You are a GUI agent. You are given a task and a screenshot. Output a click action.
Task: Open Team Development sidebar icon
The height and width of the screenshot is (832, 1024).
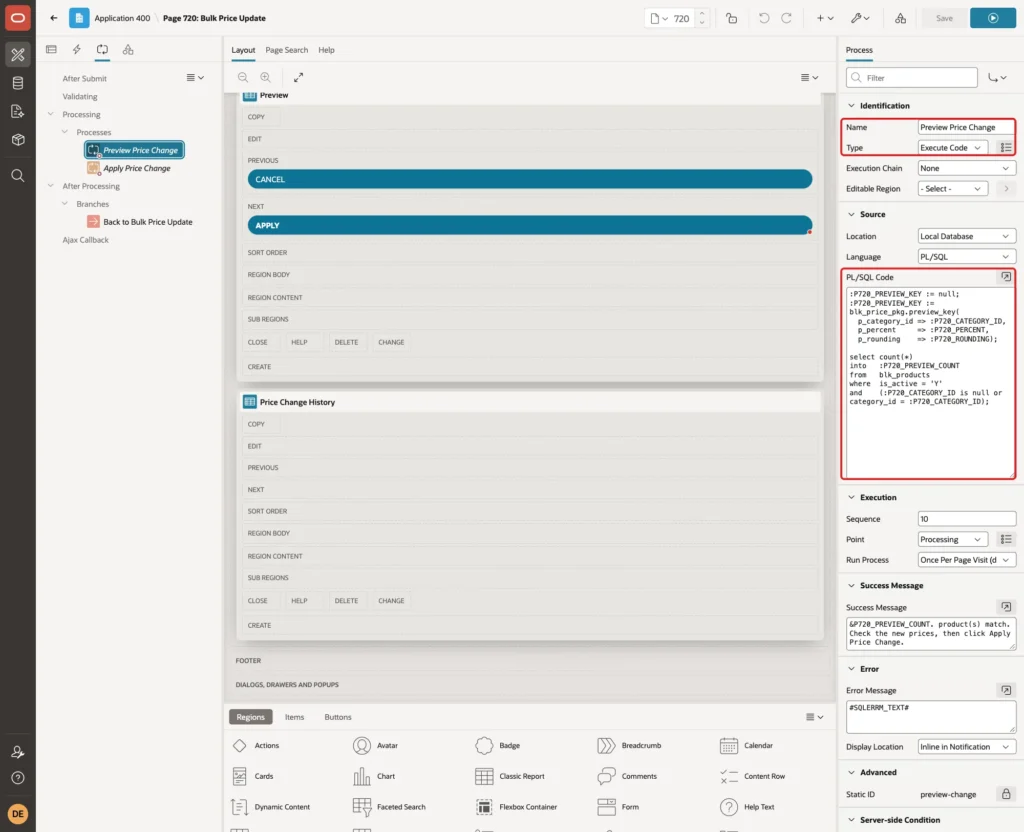pos(18,112)
